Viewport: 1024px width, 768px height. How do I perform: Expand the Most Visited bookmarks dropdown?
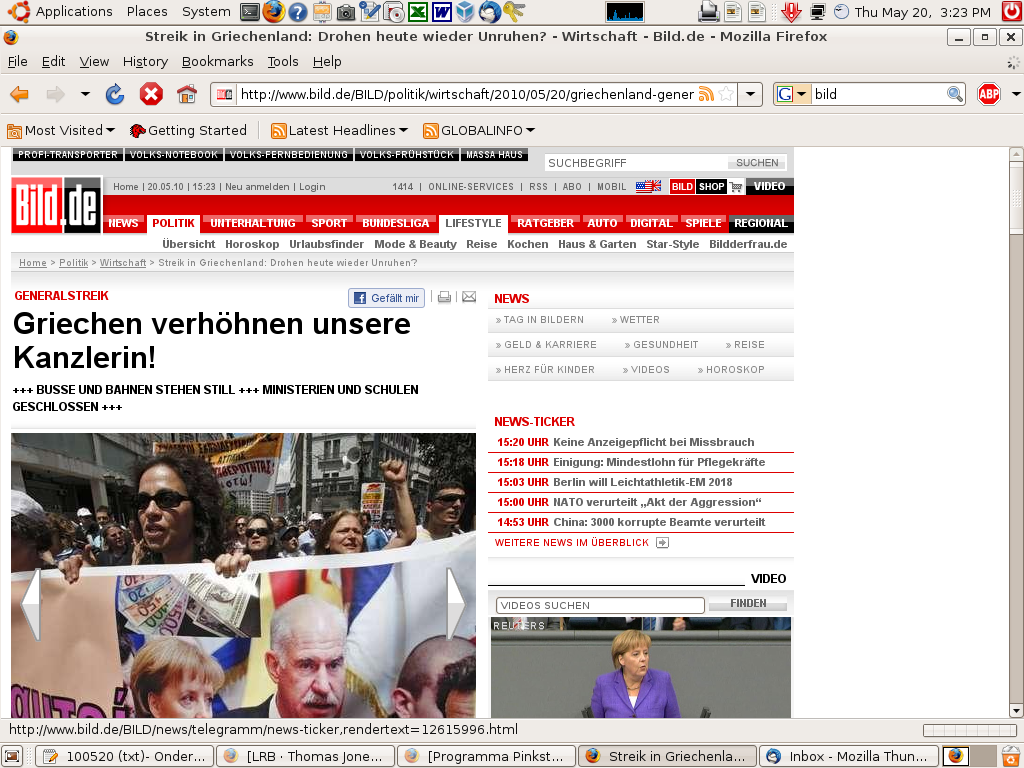tap(110, 131)
